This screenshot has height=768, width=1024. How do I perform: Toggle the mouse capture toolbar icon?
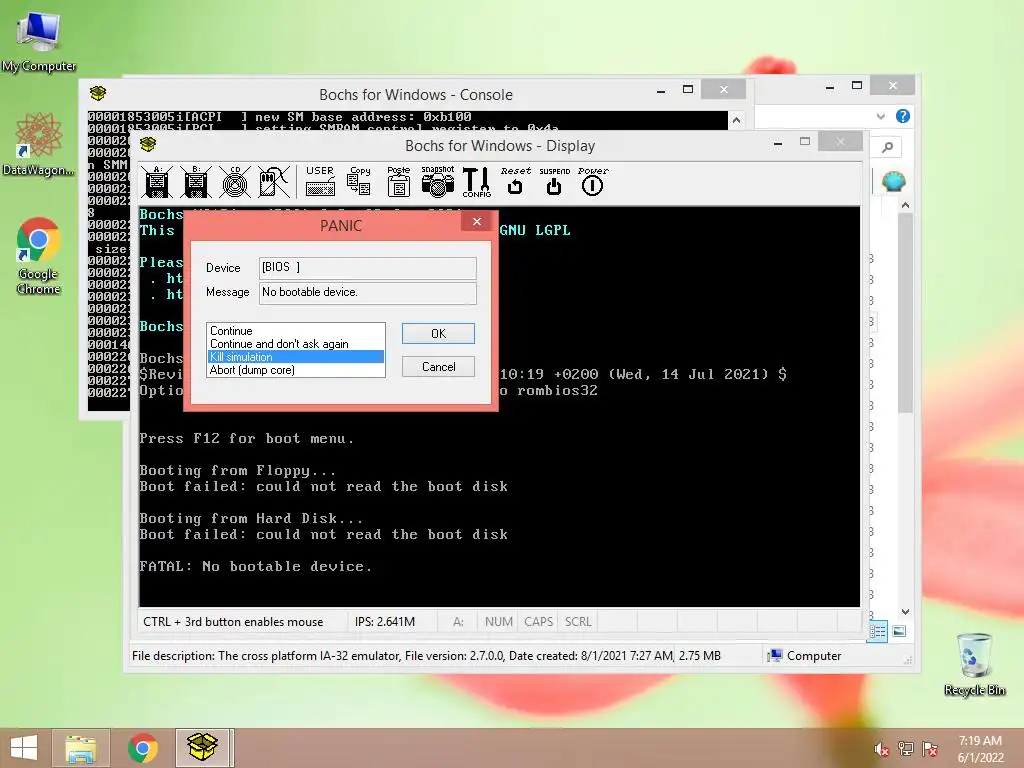274,182
